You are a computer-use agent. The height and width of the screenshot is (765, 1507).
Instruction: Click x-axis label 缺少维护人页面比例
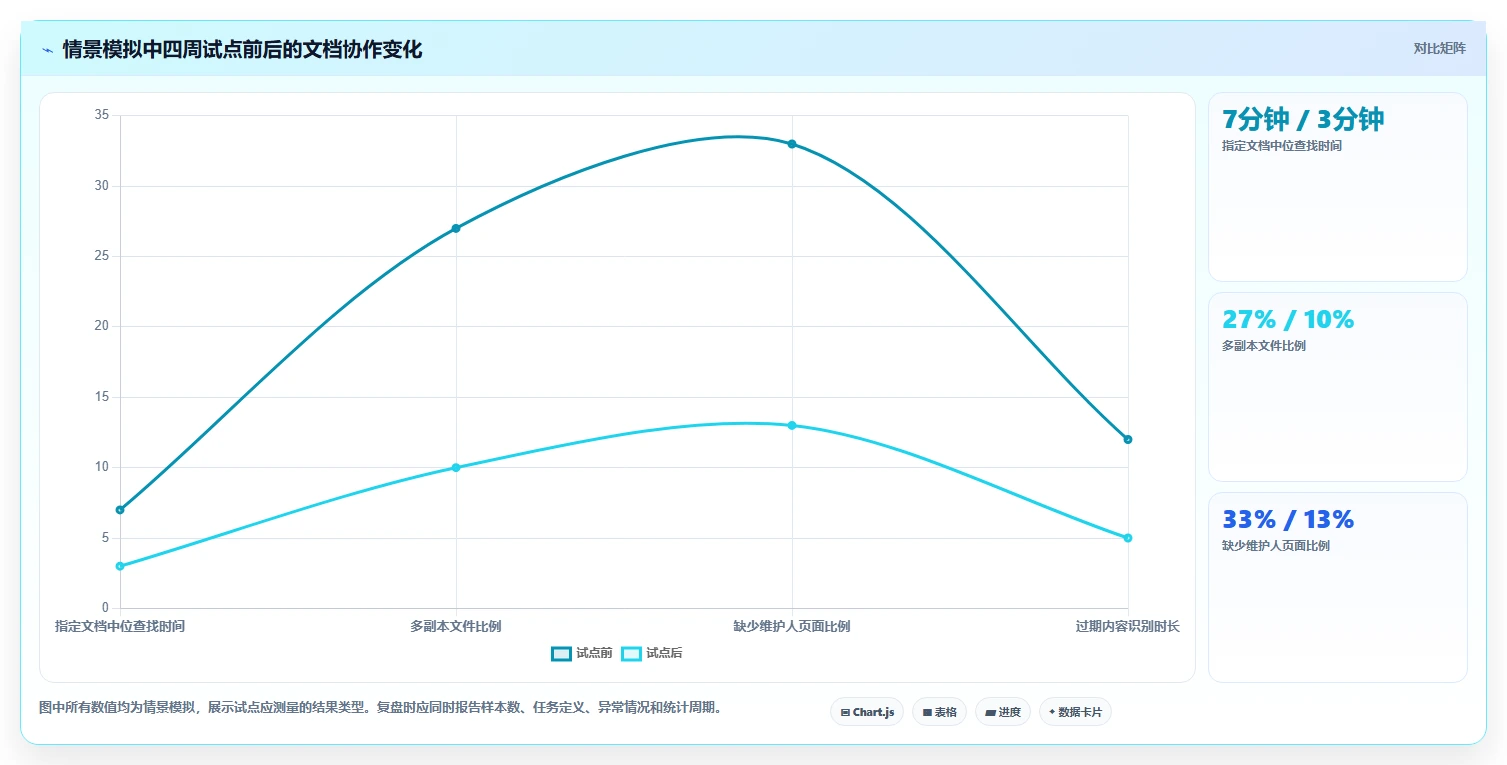792,626
